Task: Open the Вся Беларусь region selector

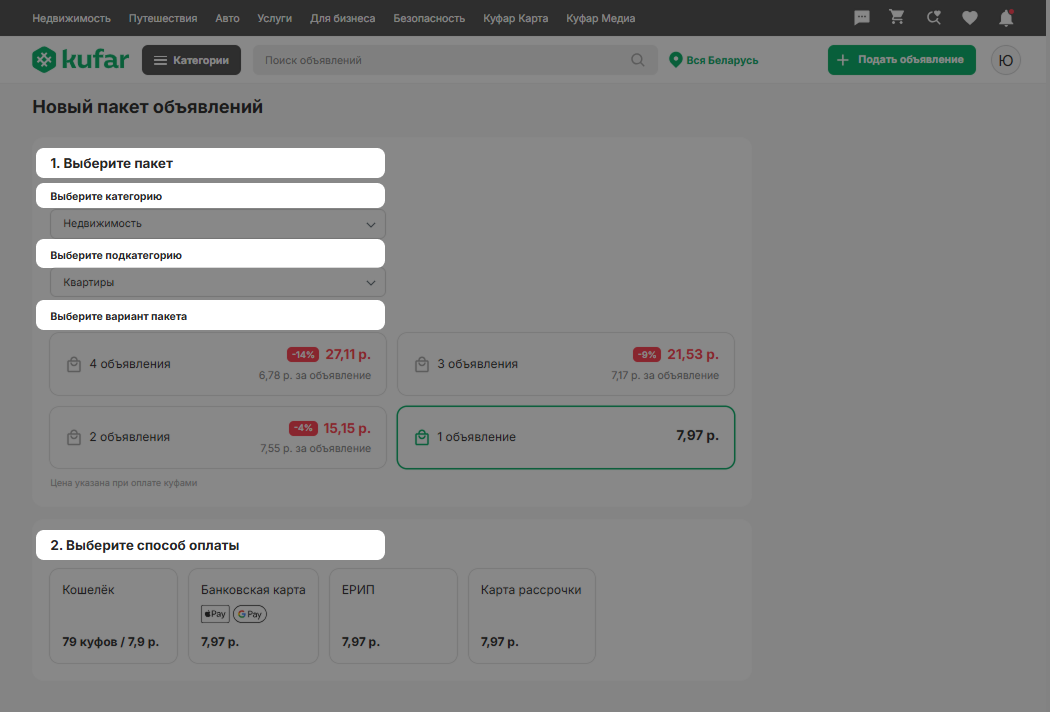Action: (714, 60)
